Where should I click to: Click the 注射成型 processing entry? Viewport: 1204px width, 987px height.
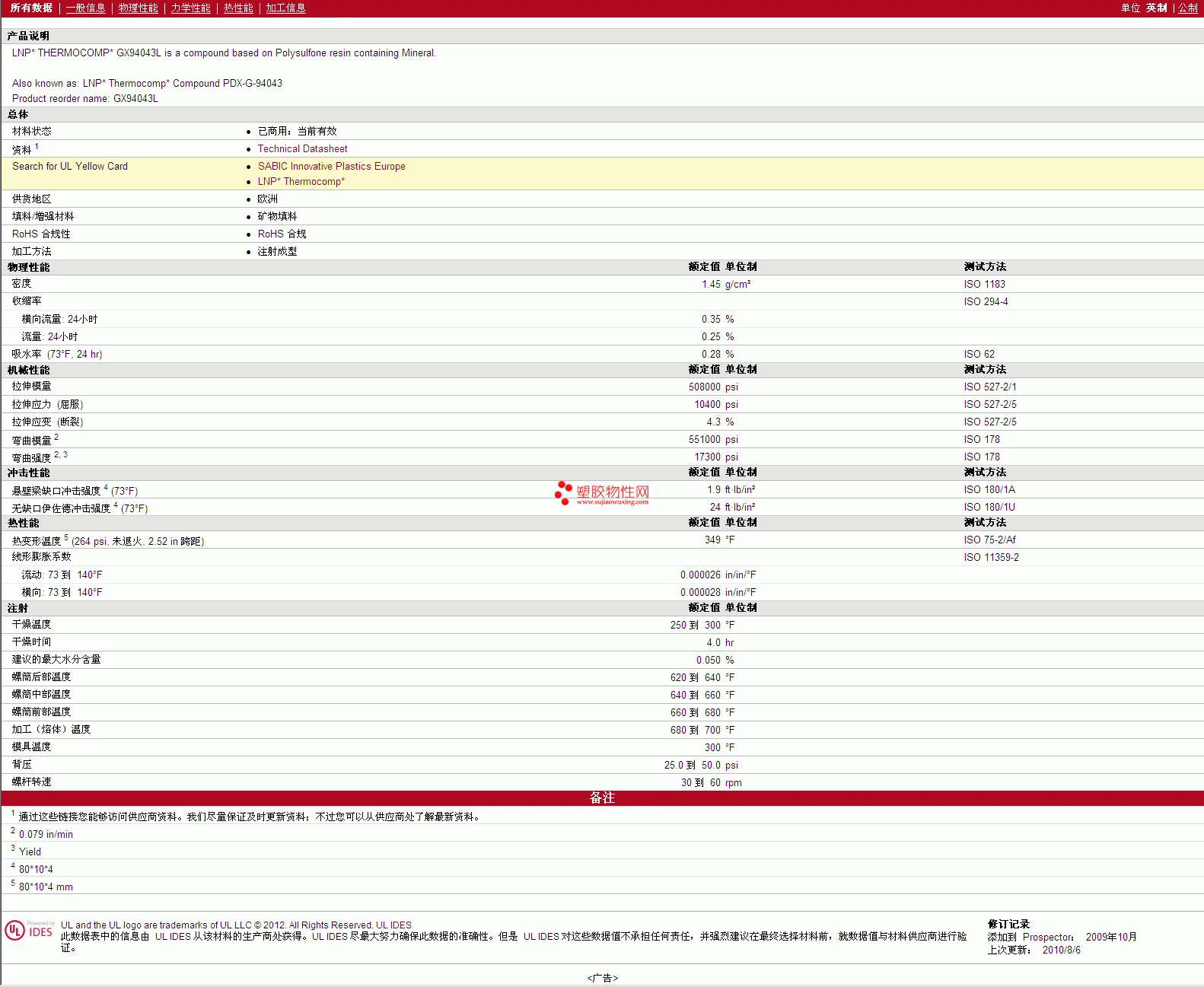pyautogui.click(x=277, y=252)
